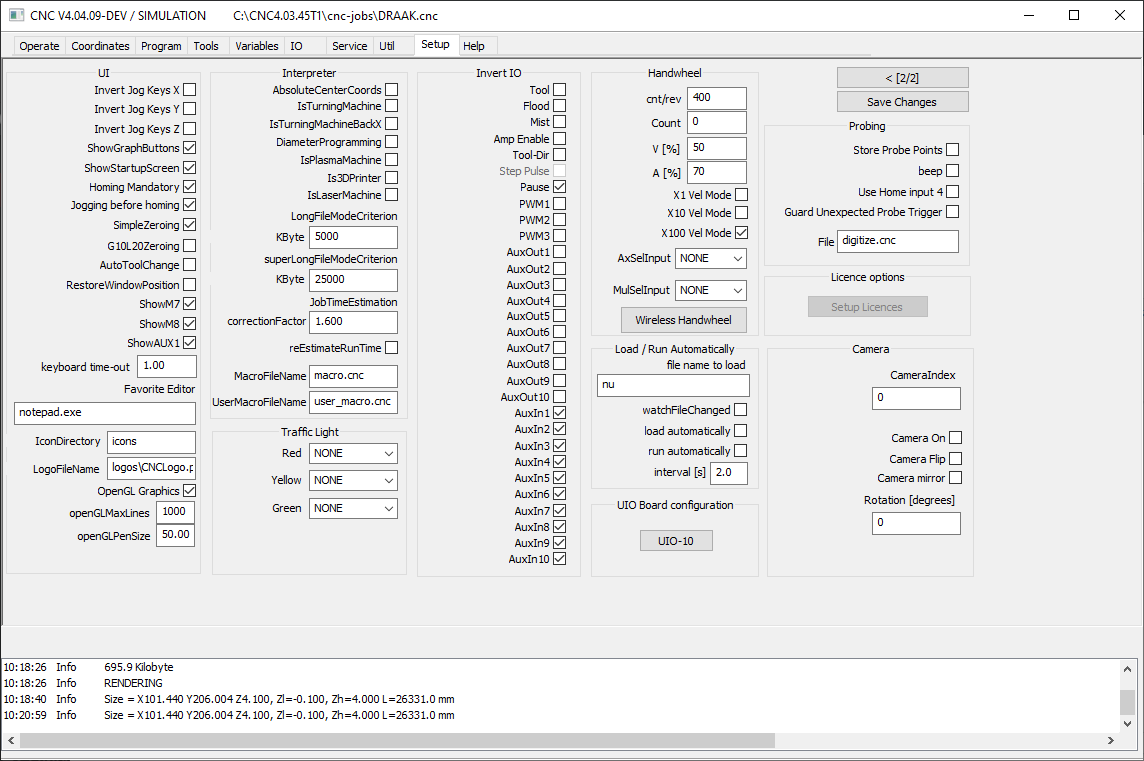The height and width of the screenshot is (761, 1144).
Task: Click the handwheel V [%] field
Action: [x=716, y=148]
